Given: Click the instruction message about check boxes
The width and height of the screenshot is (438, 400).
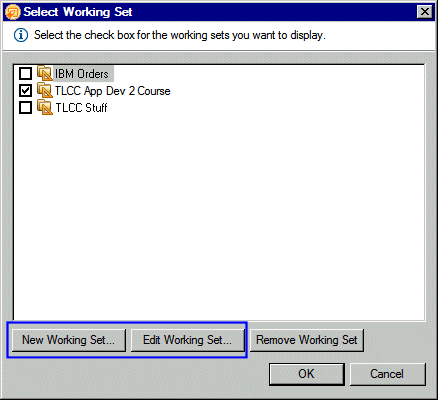Looking at the screenshot, I should [180, 35].
